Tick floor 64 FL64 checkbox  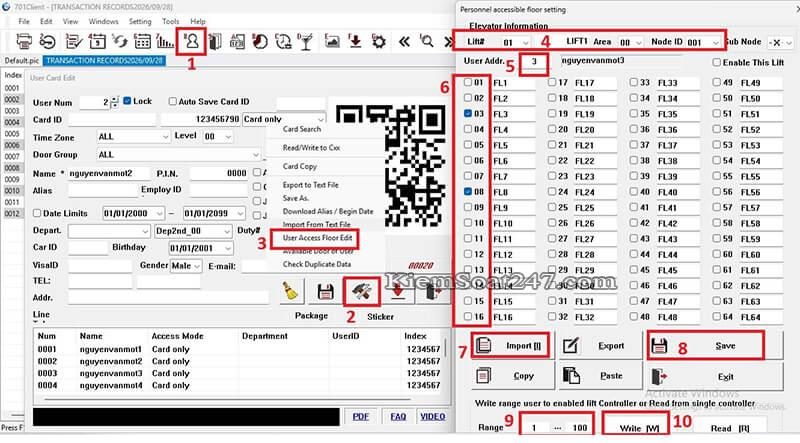pyautogui.click(x=717, y=316)
